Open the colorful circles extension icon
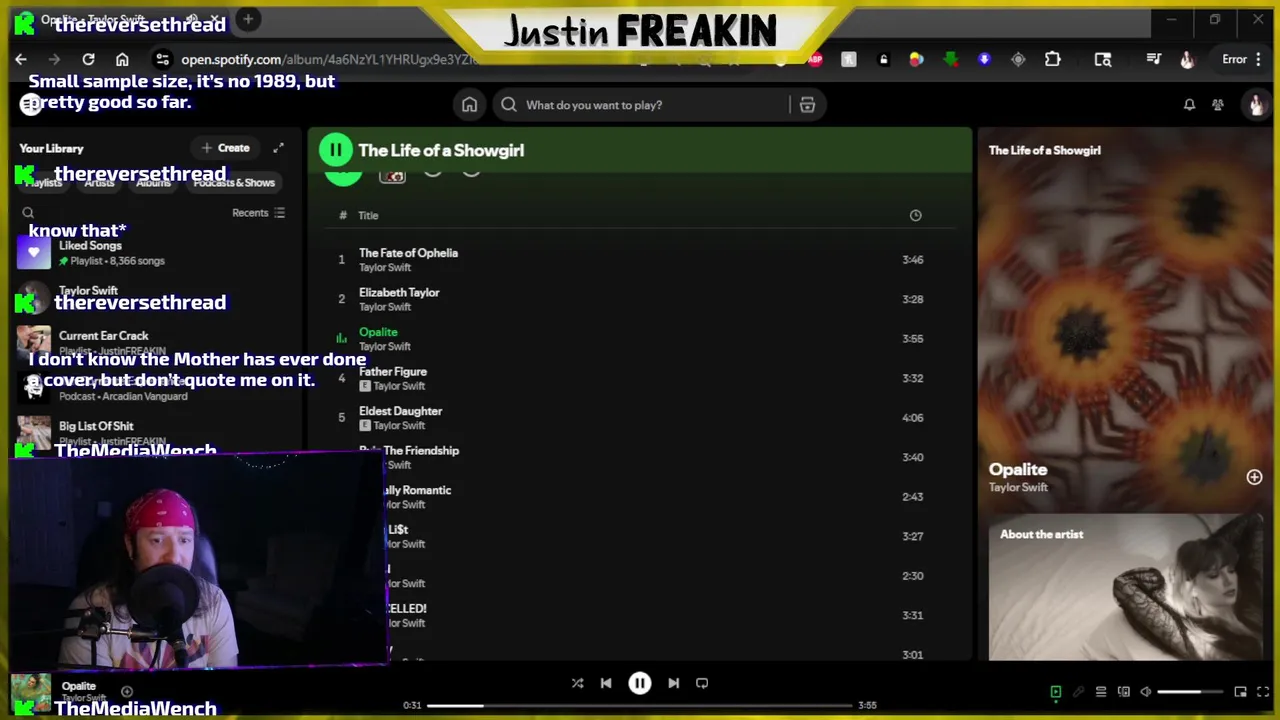The width and height of the screenshot is (1280, 720). coord(916,59)
